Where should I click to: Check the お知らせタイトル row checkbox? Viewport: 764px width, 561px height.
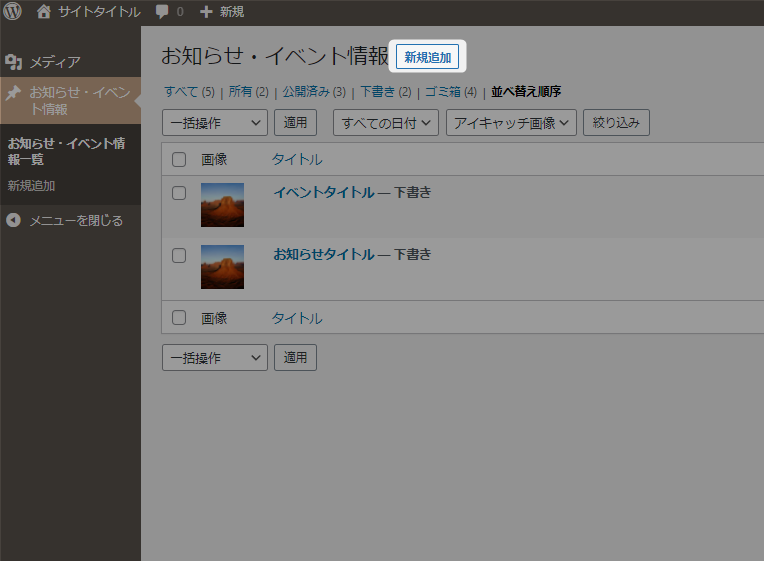coord(179,255)
